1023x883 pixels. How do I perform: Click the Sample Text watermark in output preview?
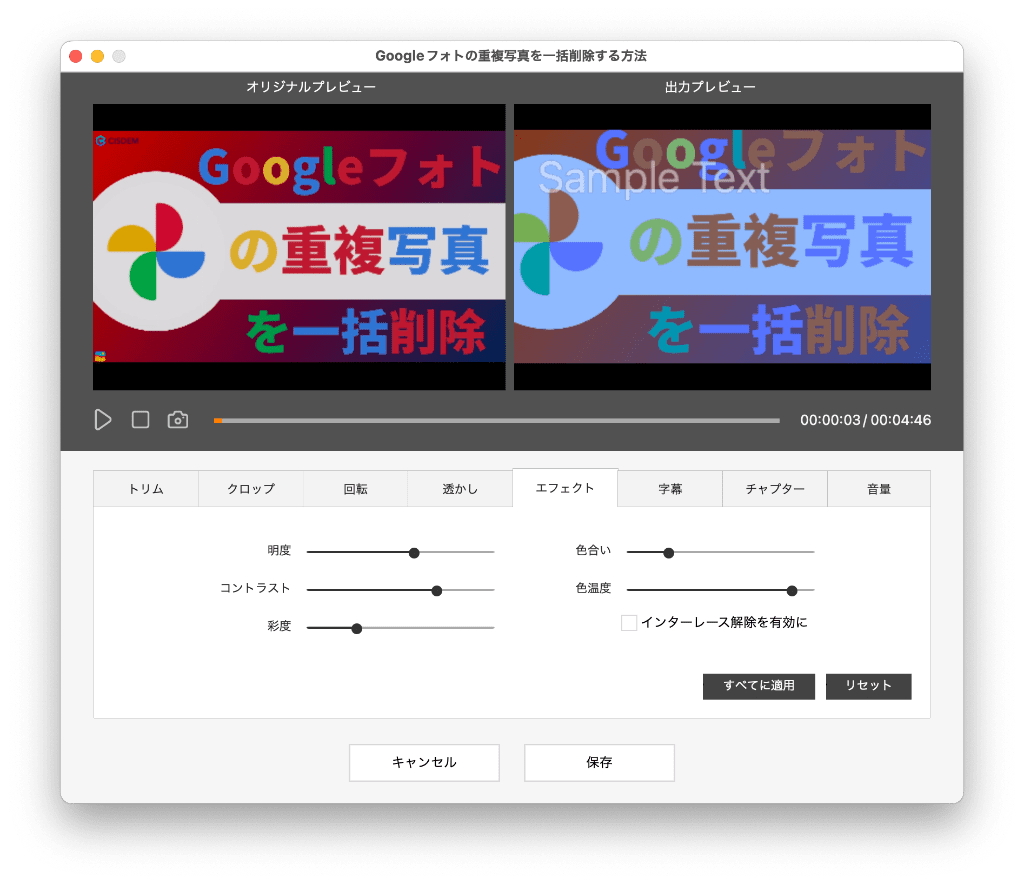(654, 178)
